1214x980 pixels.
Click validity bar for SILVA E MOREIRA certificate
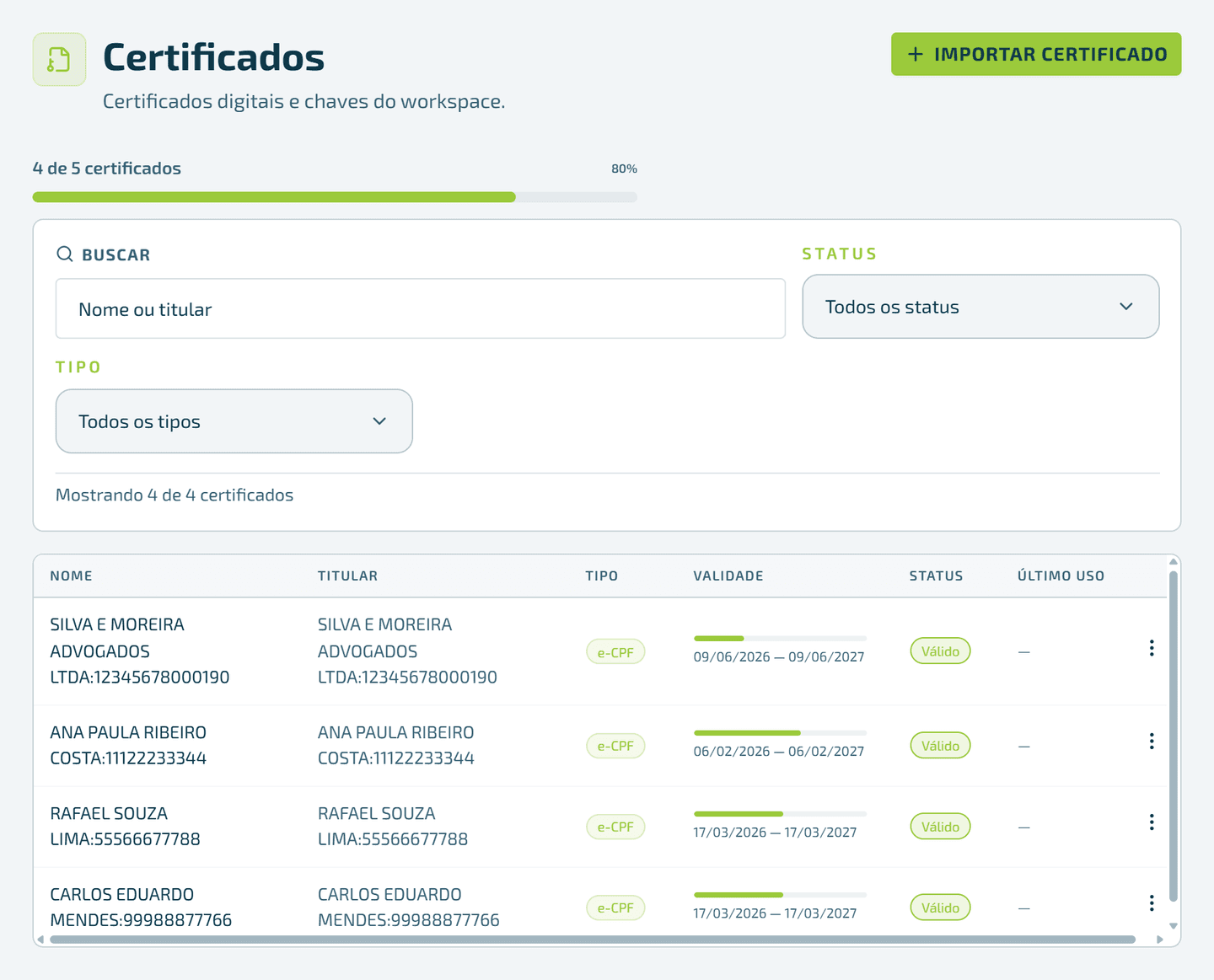pos(780,639)
